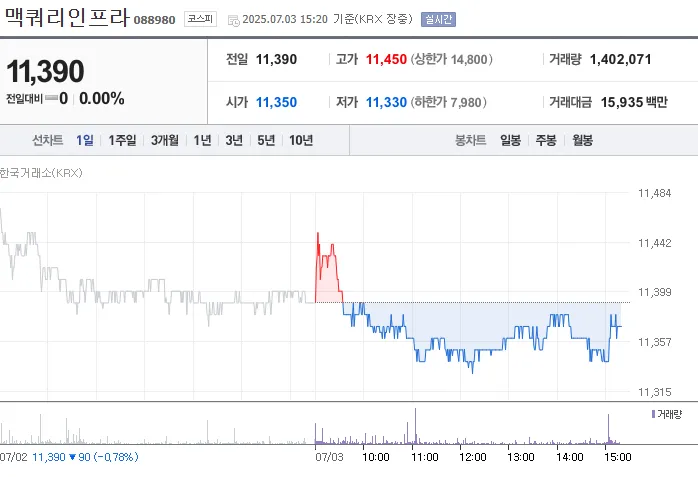Click the 07/02 previous day summary

pos(69,457)
